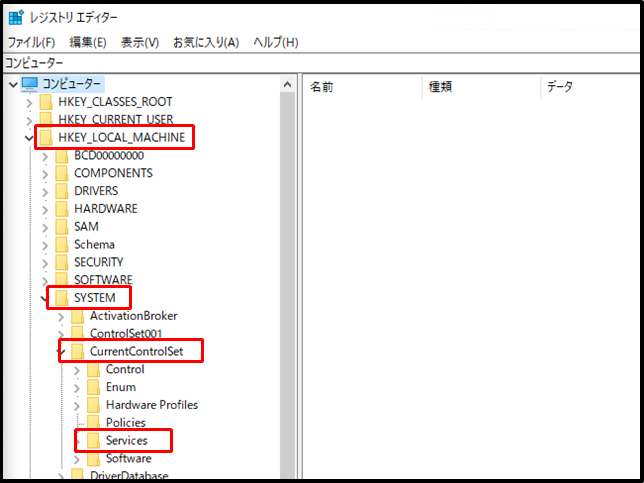
Task: Select BCD00000000 folder icon
Action: [62, 156]
